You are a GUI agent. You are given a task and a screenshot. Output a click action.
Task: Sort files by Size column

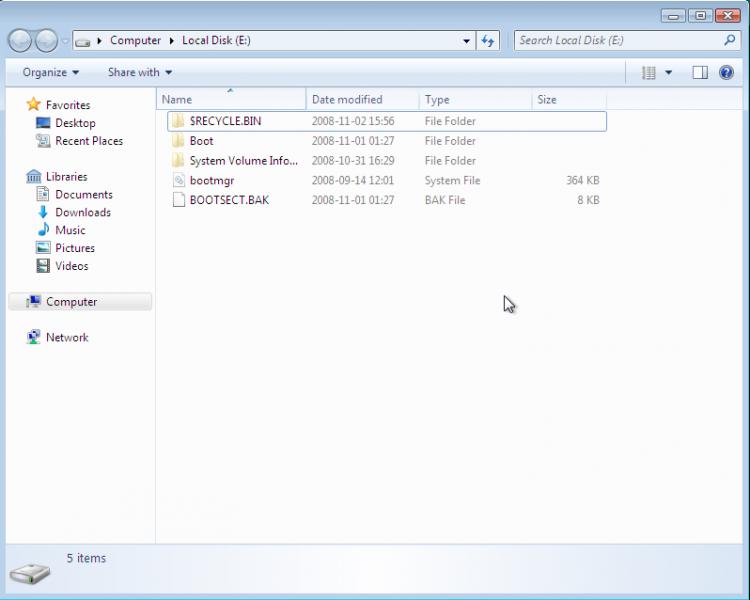coord(569,100)
